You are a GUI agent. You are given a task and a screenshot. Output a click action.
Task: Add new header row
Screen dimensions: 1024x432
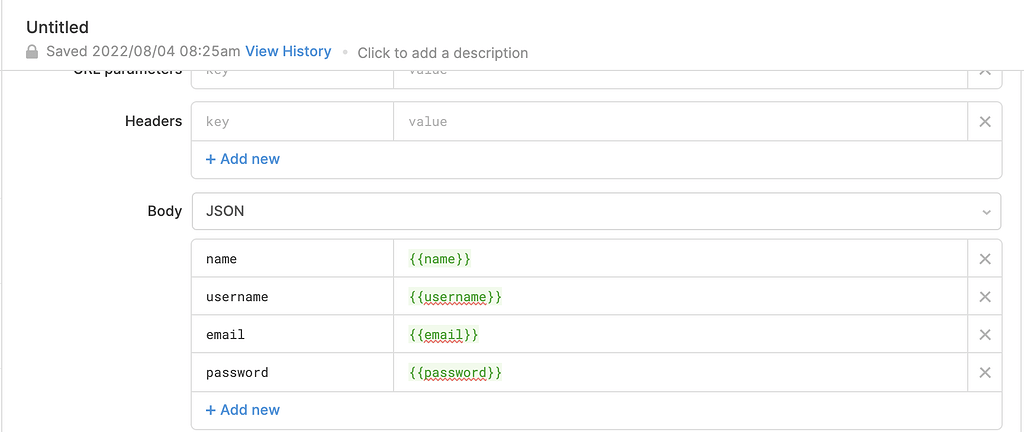click(243, 159)
